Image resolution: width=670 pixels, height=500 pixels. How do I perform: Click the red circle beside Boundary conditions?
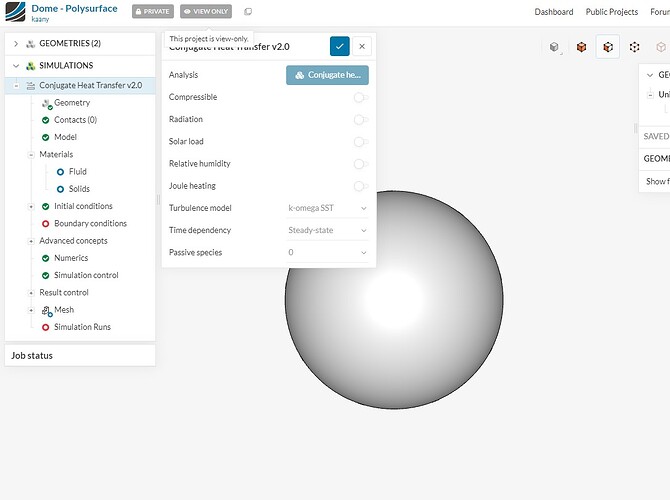coord(46,224)
